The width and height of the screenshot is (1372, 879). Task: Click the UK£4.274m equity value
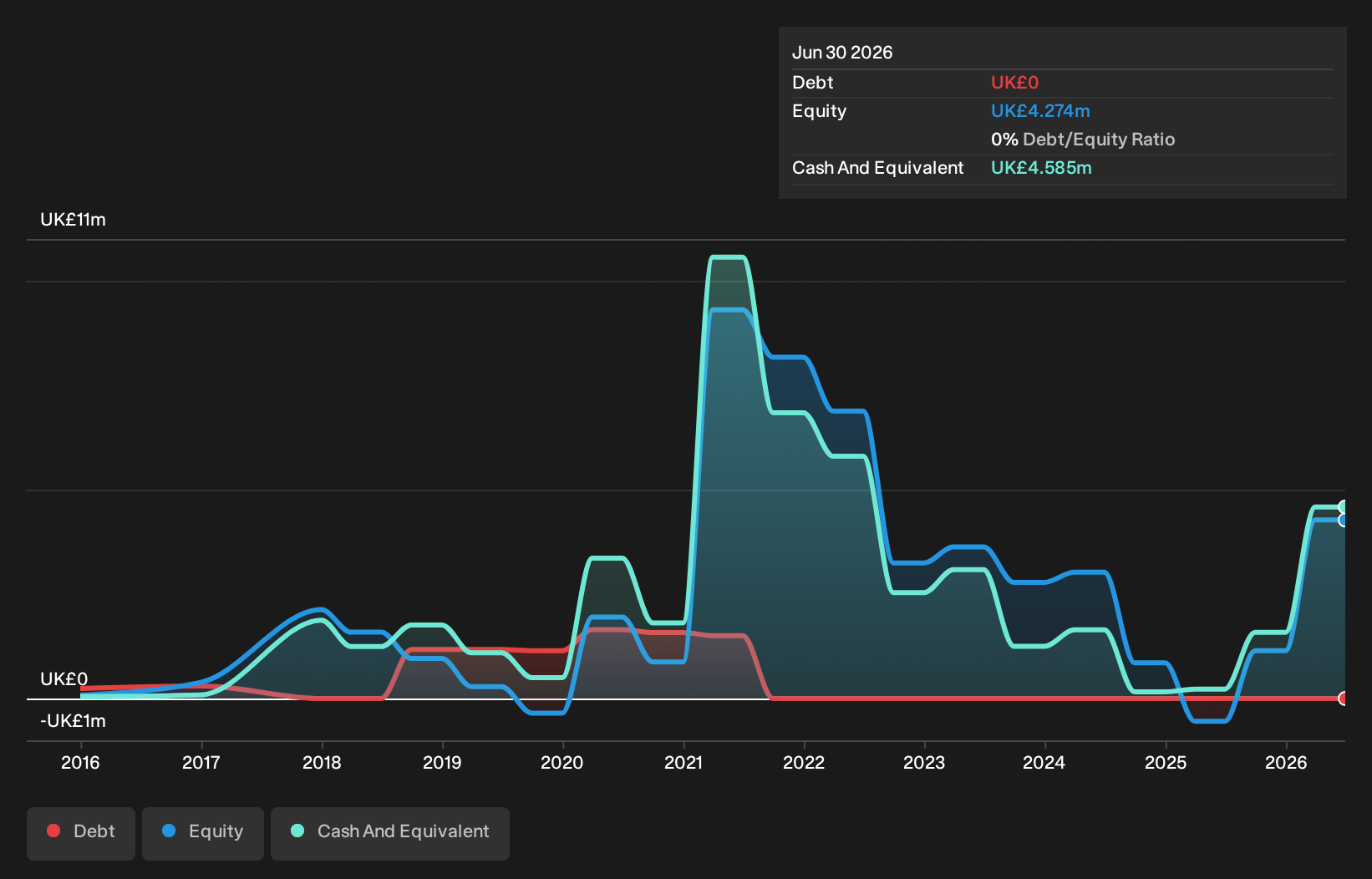(1040, 111)
